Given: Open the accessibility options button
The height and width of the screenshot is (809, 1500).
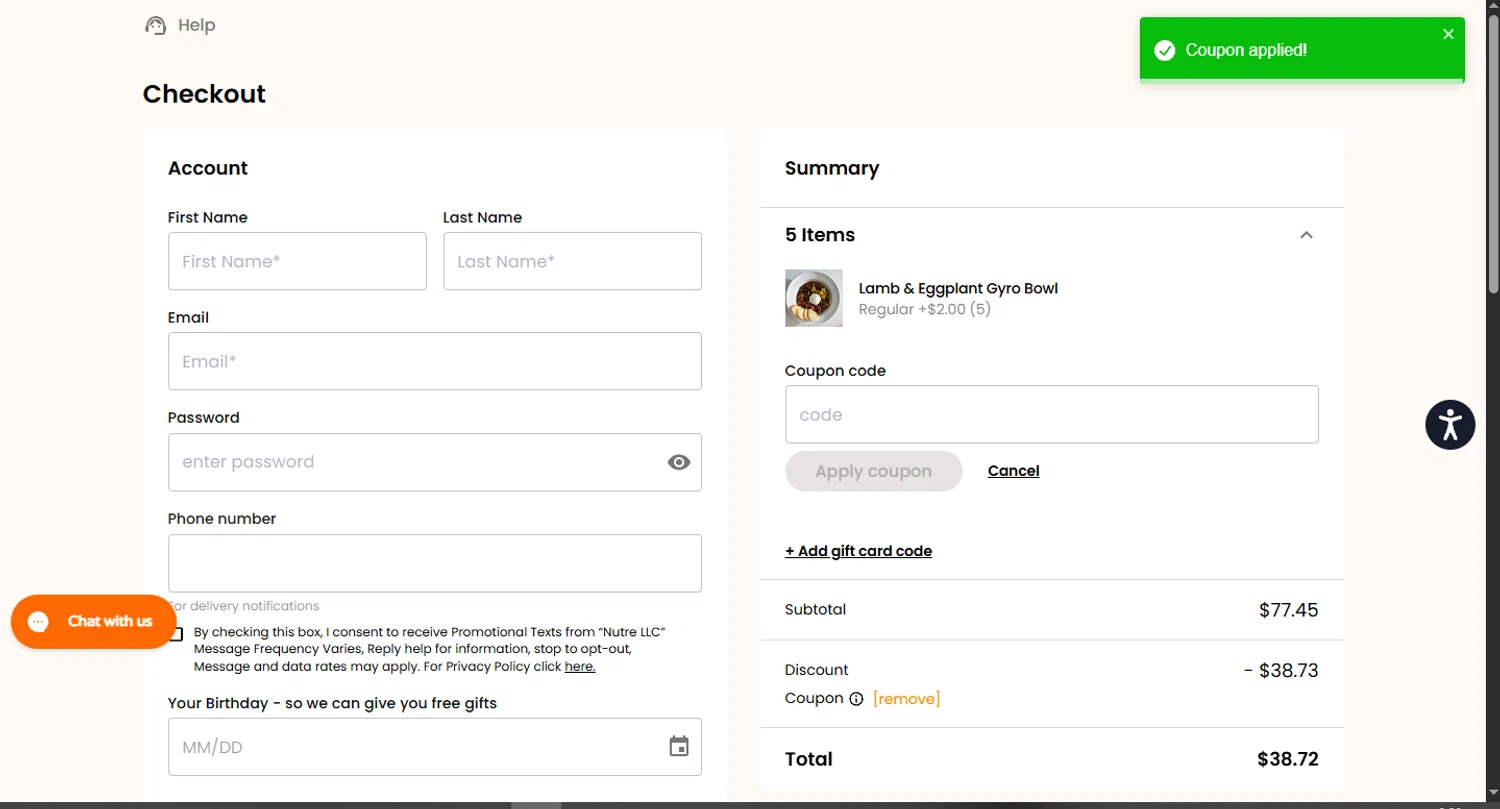Looking at the screenshot, I should [x=1450, y=425].
